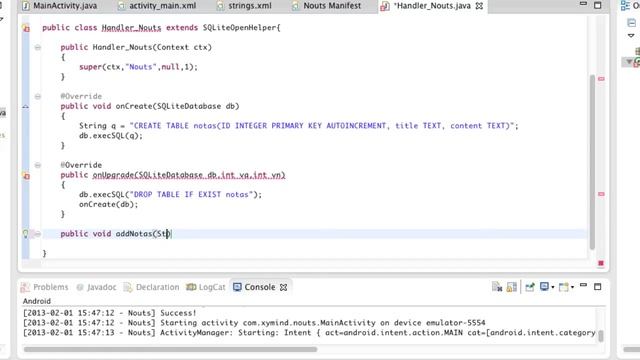Image resolution: width=640 pixels, height=360 pixels.
Task: Collapse the addNotas method fold
Action: [38, 234]
